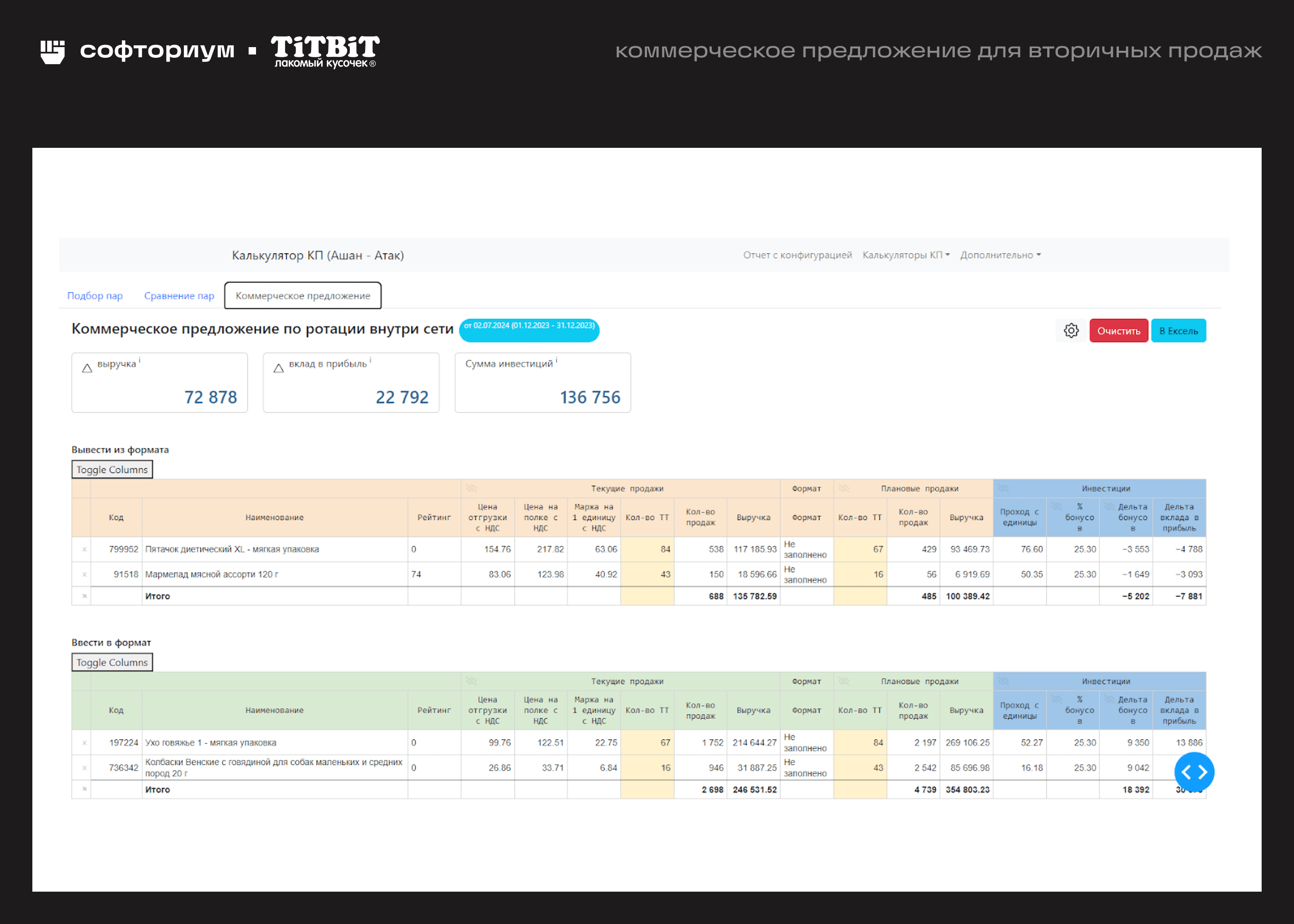Open the Калькуляторы КП dropdown
The width and height of the screenshot is (1294, 924).
[905, 255]
